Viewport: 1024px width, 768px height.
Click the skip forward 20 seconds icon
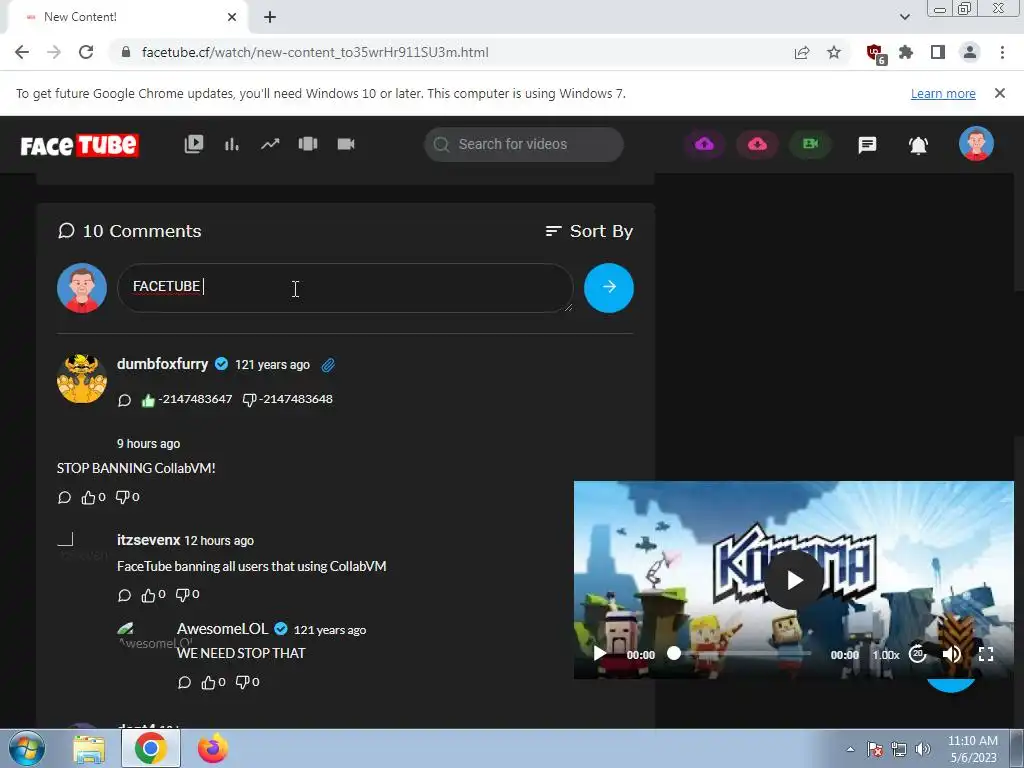point(918,653)
